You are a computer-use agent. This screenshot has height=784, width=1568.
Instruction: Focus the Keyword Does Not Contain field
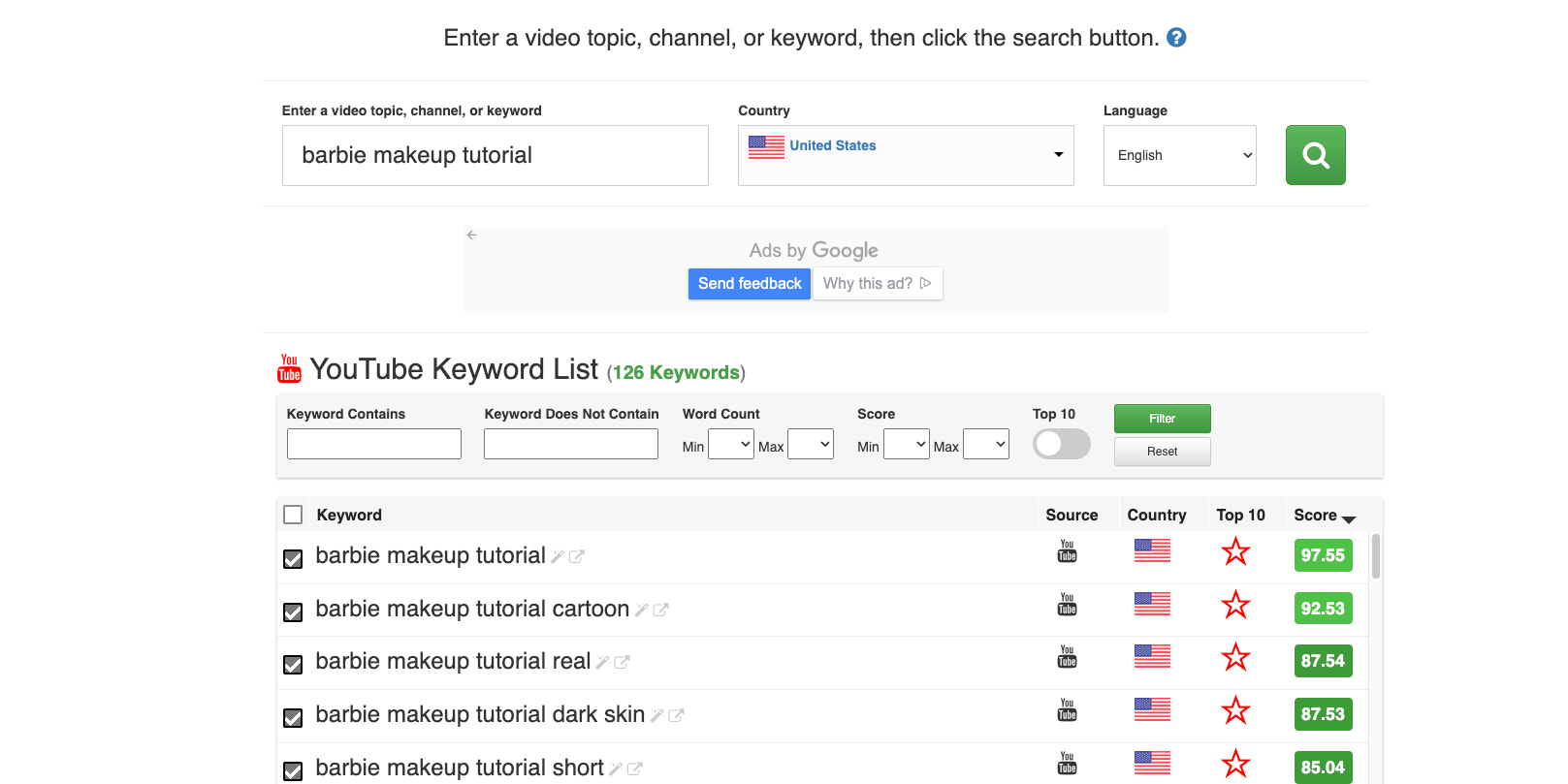[x=571, y=444]
